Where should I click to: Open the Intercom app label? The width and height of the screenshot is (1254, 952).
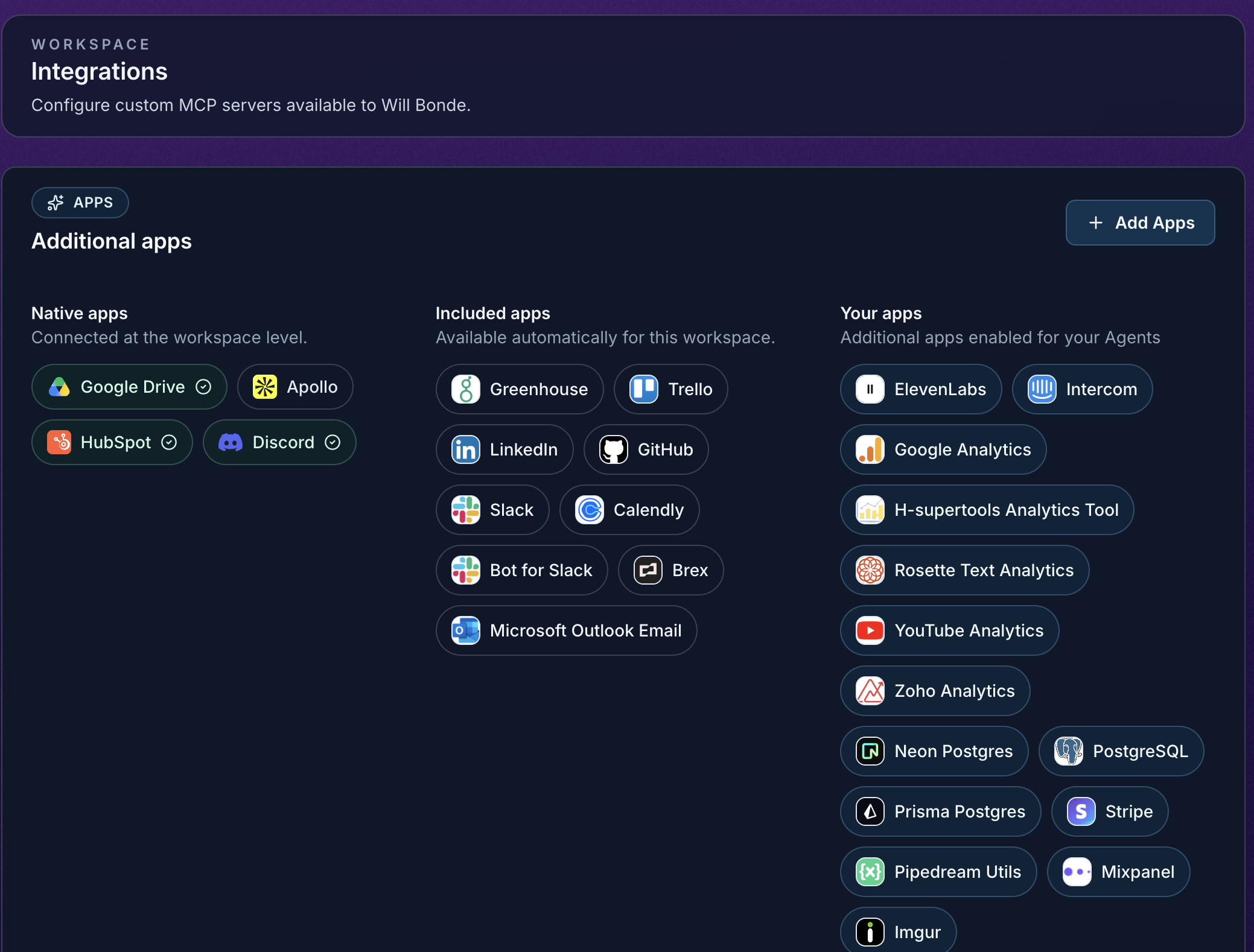click(x=1102, y=389)
